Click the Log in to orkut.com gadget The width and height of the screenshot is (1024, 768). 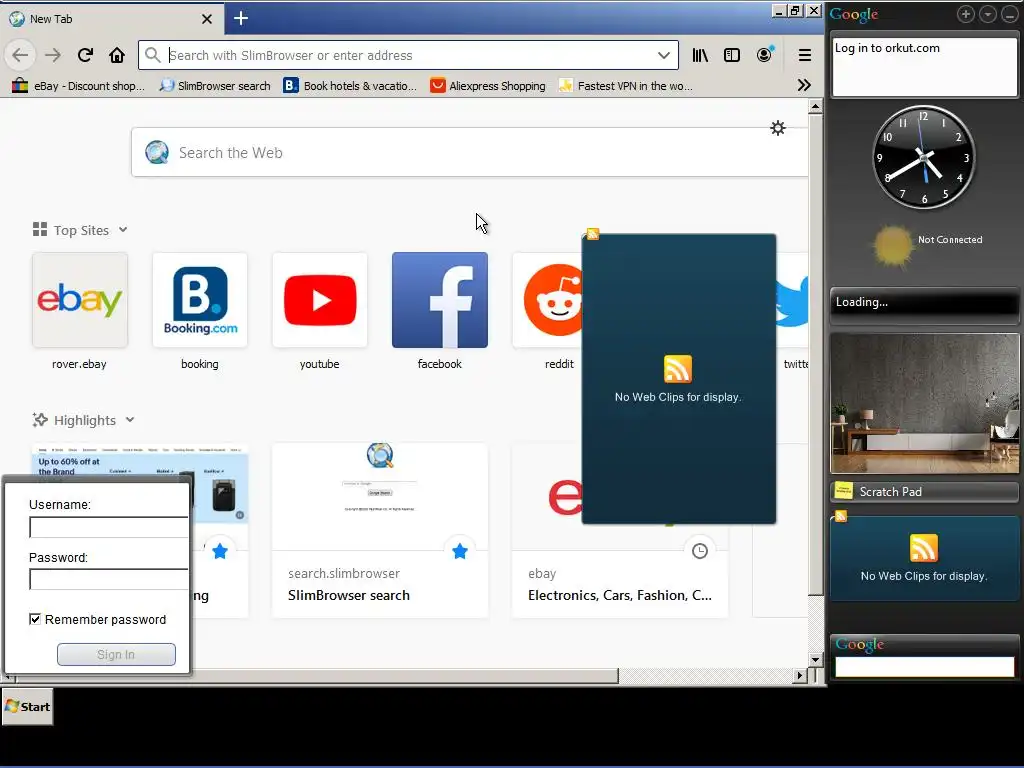(x=925, y=67)
